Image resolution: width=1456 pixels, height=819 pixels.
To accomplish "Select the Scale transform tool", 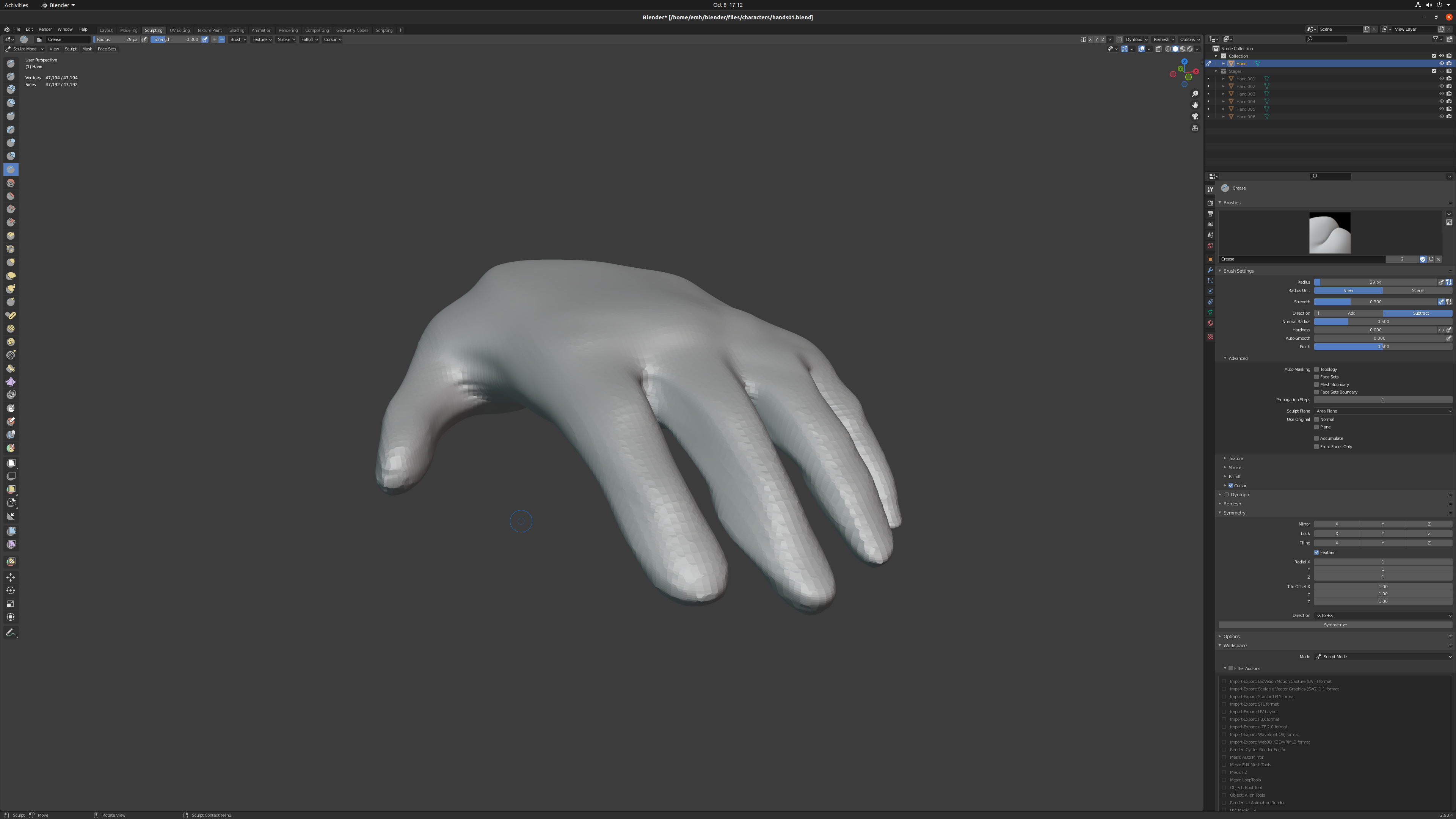I will (x=11, y=604).
